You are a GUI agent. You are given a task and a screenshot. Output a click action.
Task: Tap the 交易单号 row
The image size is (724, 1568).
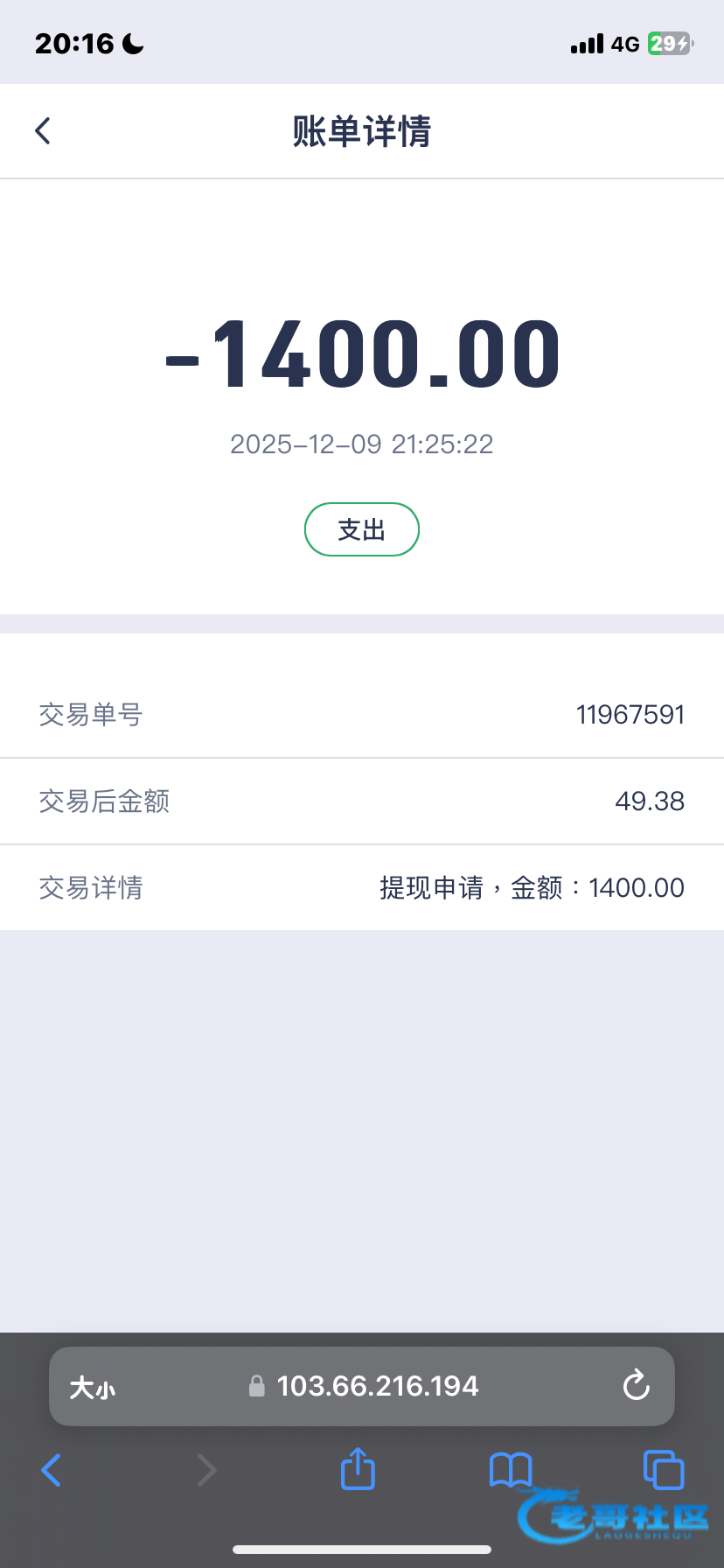point(362,715)
